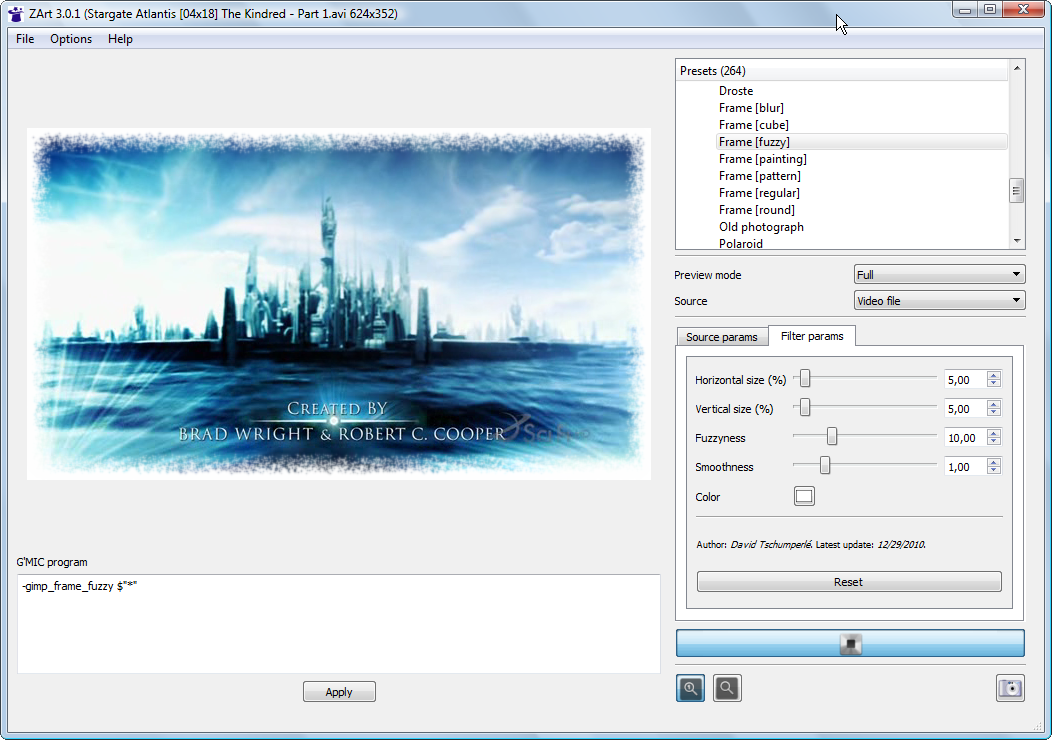1052x740 pixels.
Task: Switch to the Source params tab
Action: (721, 337)
